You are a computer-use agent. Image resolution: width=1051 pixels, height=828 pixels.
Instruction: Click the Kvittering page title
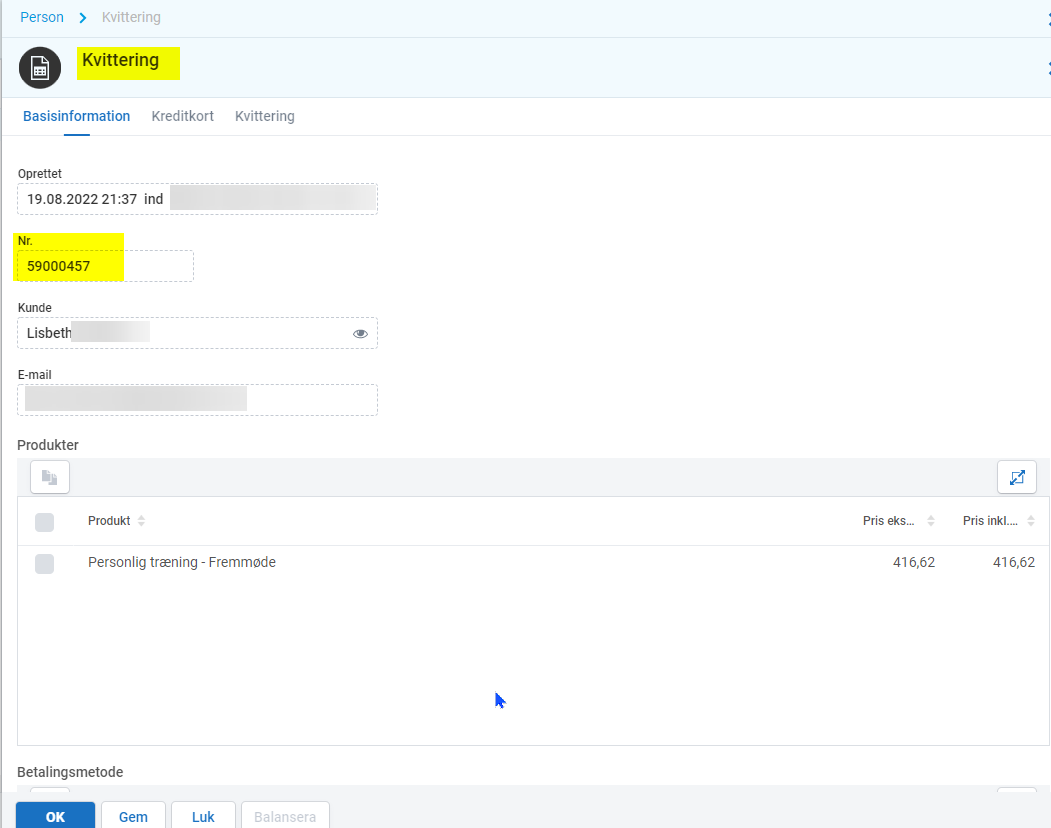point(121,60)
